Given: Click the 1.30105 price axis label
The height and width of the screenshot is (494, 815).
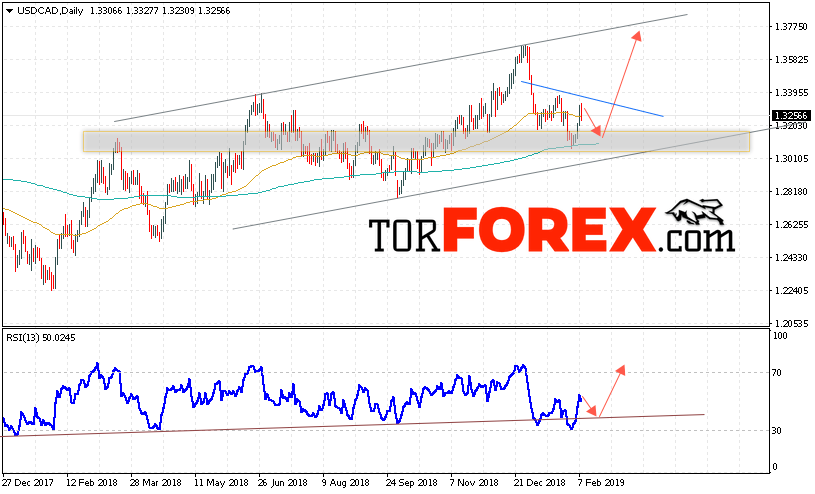Looking at the screenshot, I should coord(791,159).
